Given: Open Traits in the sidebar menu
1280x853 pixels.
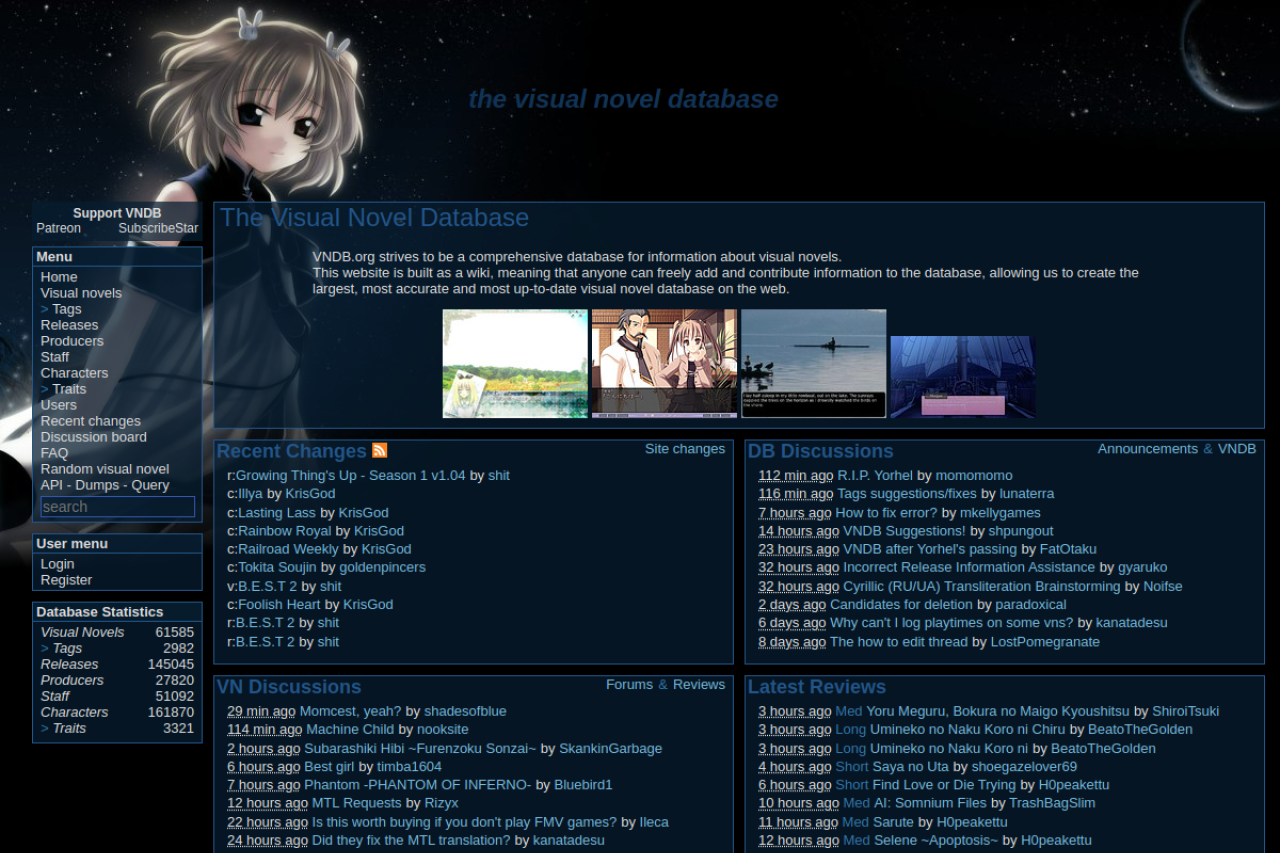Looking at the screenshot, I should click(x=69, y=389).
